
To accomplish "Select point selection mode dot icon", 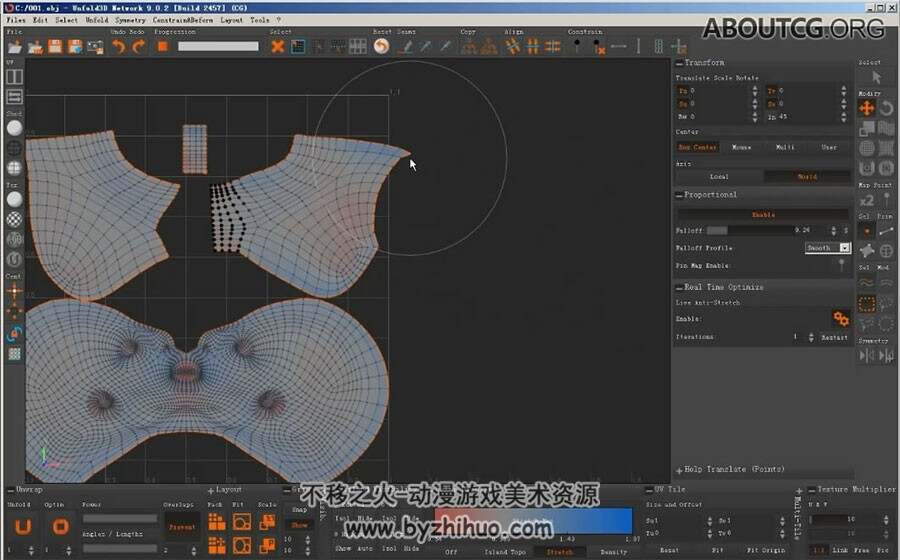I will click(x=867, y=231).
